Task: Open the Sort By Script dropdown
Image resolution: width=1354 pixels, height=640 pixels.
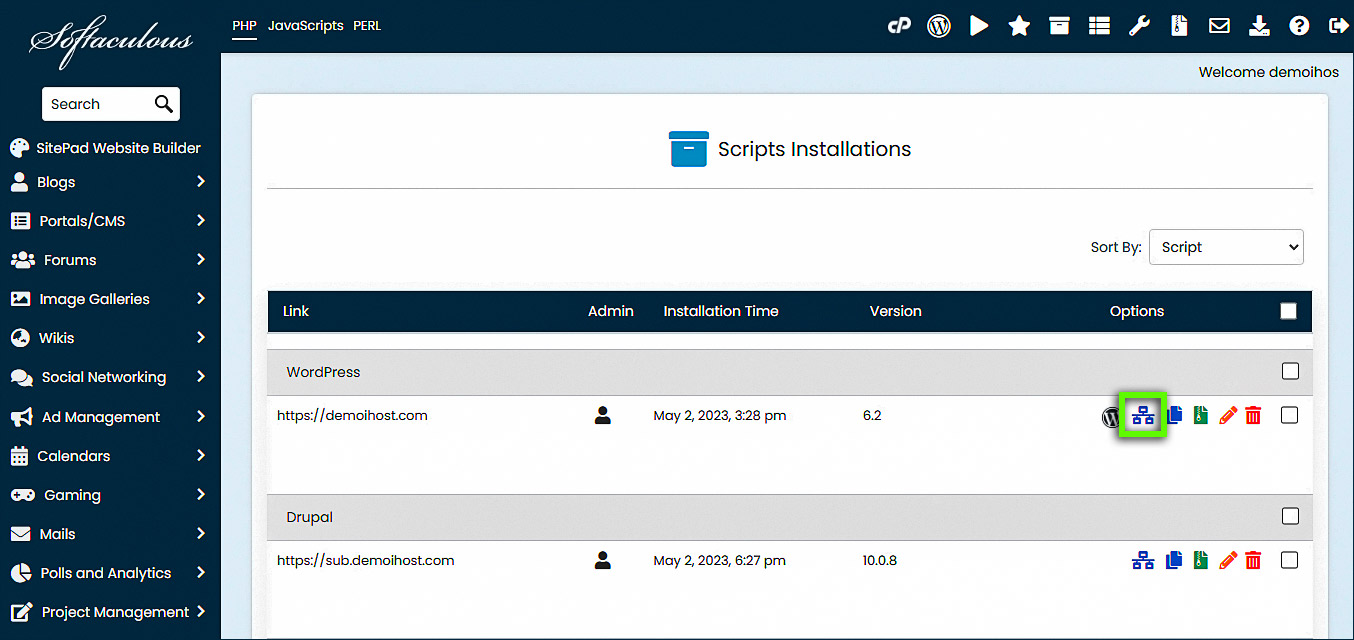Action: 1226,246
